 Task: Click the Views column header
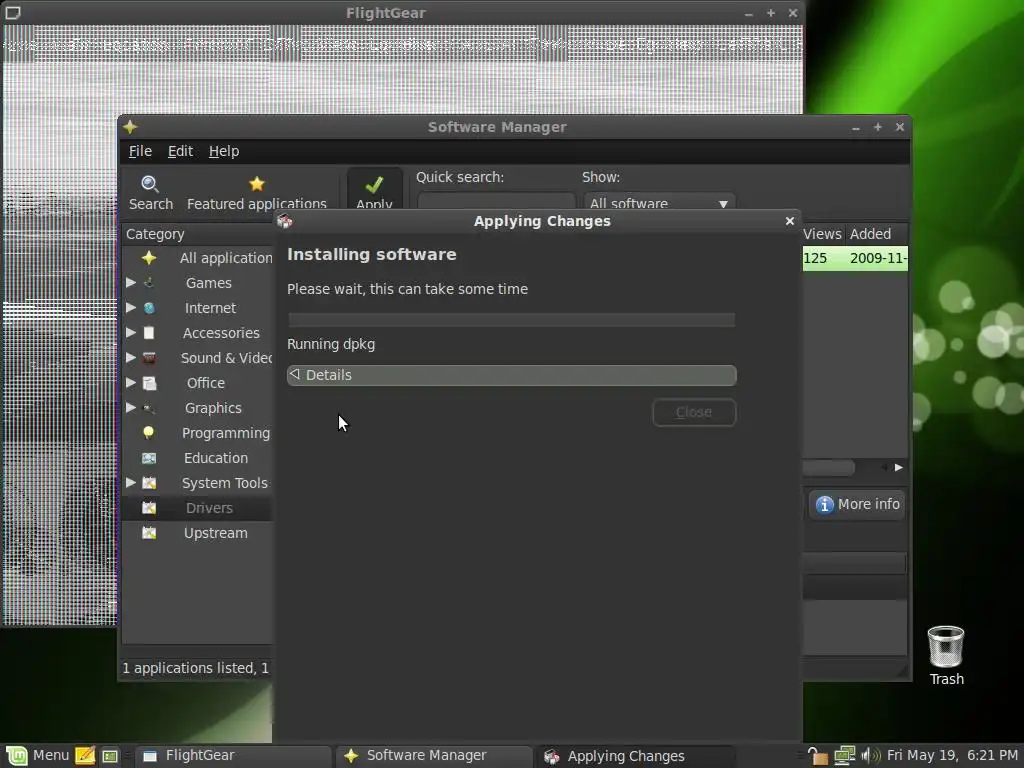tap(822, 234)
